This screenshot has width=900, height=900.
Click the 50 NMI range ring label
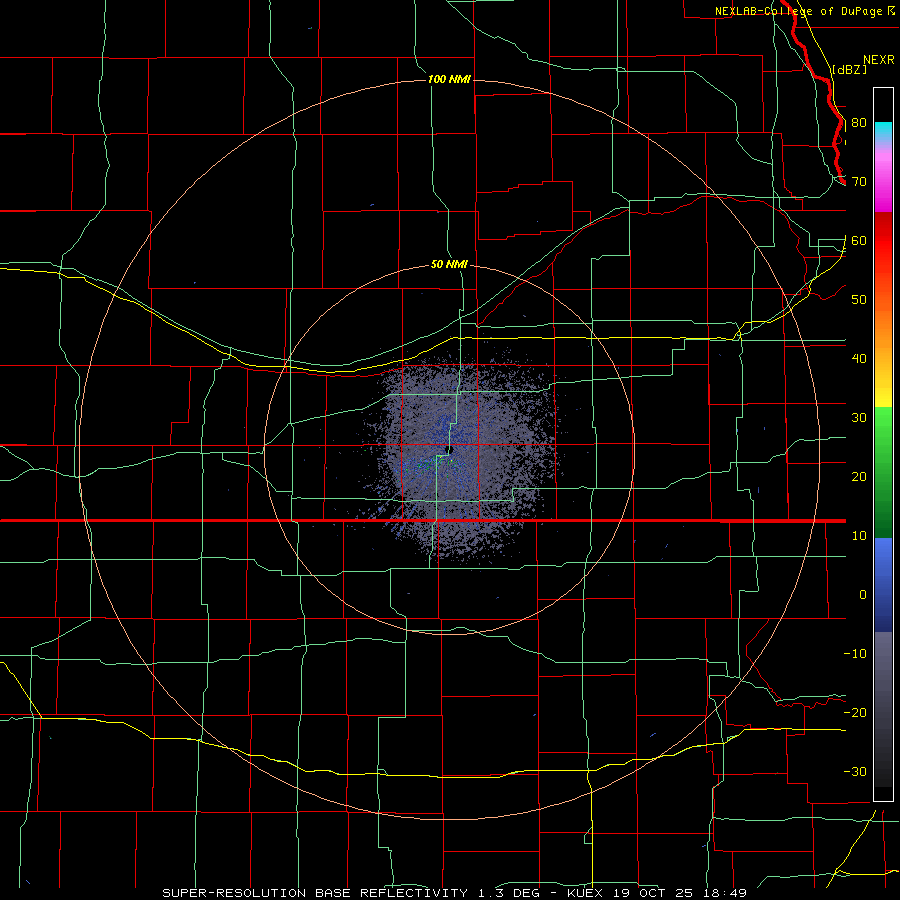tap(449, 265)
